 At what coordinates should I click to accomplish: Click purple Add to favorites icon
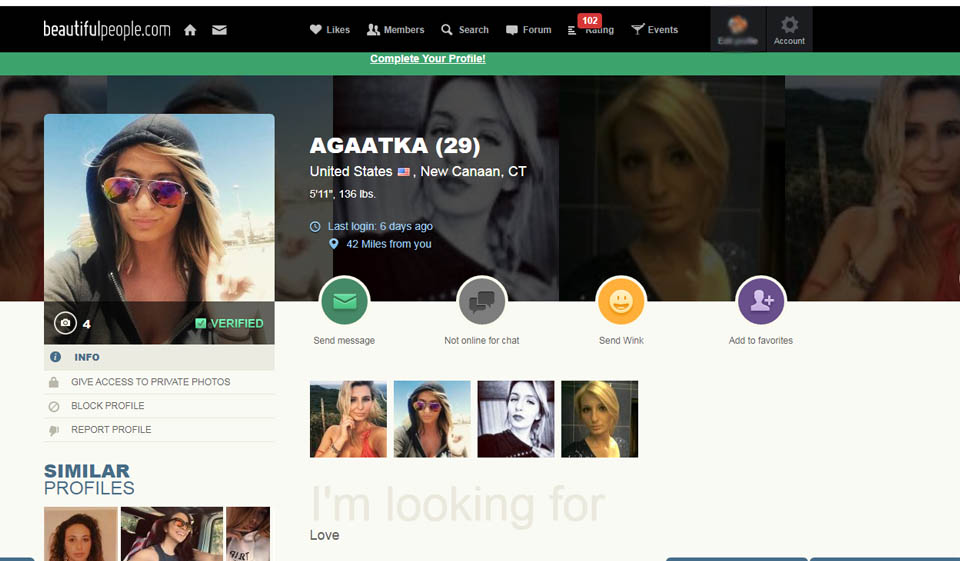pos(761,301)
